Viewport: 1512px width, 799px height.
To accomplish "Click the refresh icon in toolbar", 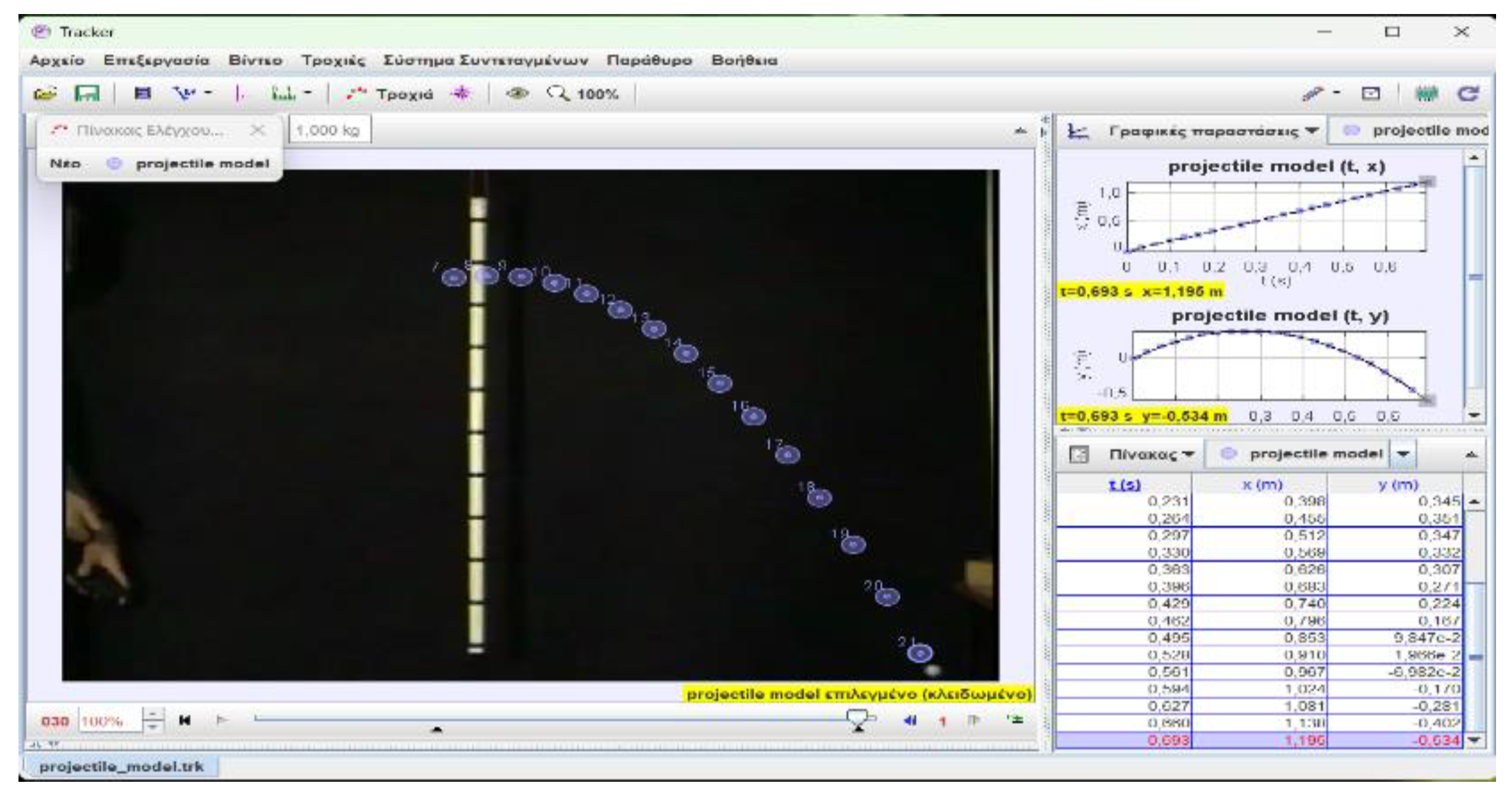I will click(x=1468, y=94).
